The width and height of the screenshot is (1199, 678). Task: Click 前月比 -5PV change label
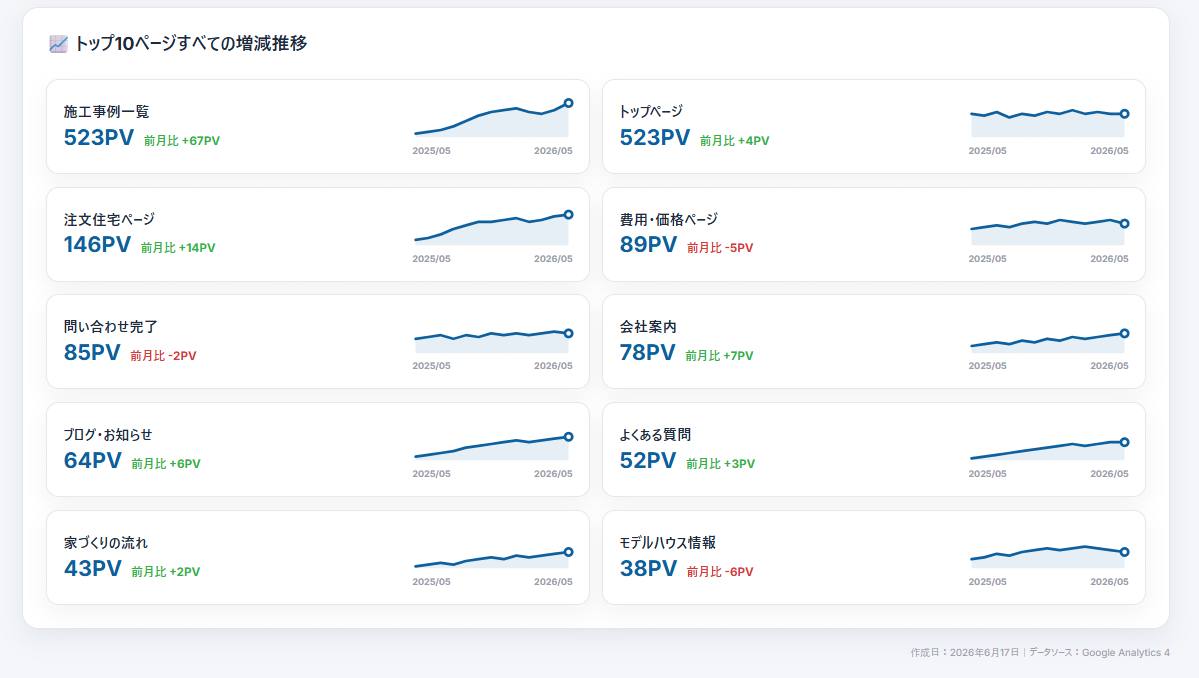point(720,248)
